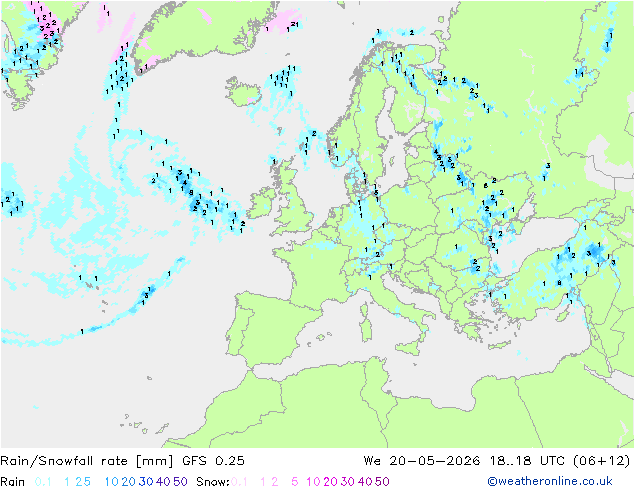Select the 5 value in Snow legend
Image resolution: width=634 pixels, height=490 pixels.
point(295,482)
